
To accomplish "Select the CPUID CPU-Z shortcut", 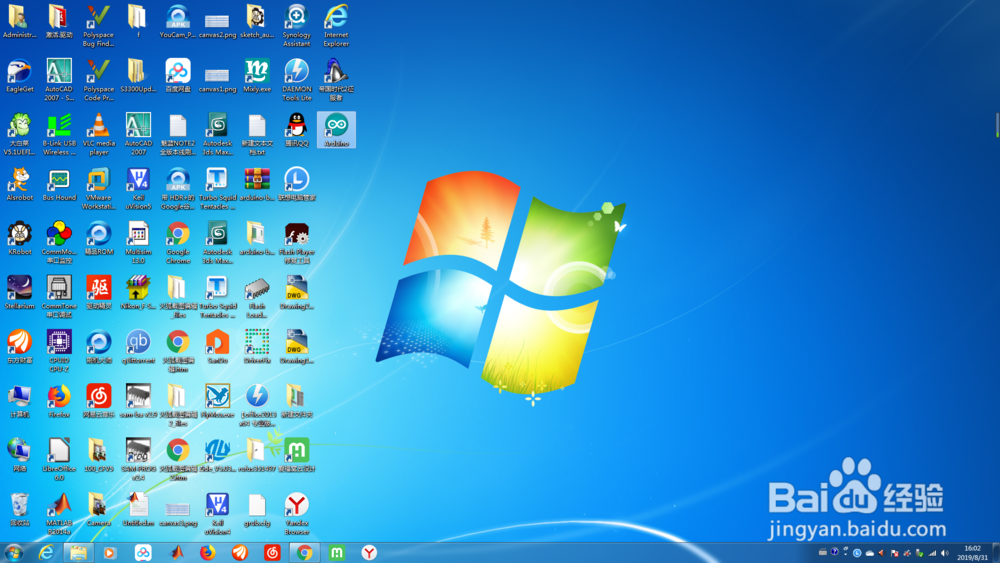I will point(59,351).
